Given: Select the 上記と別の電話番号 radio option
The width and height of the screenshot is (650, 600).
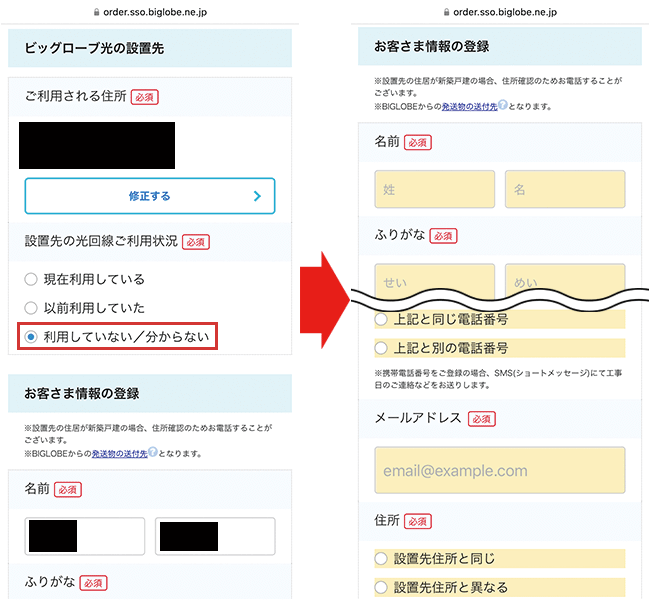Looking at the screenshot, I should [381, 348].
